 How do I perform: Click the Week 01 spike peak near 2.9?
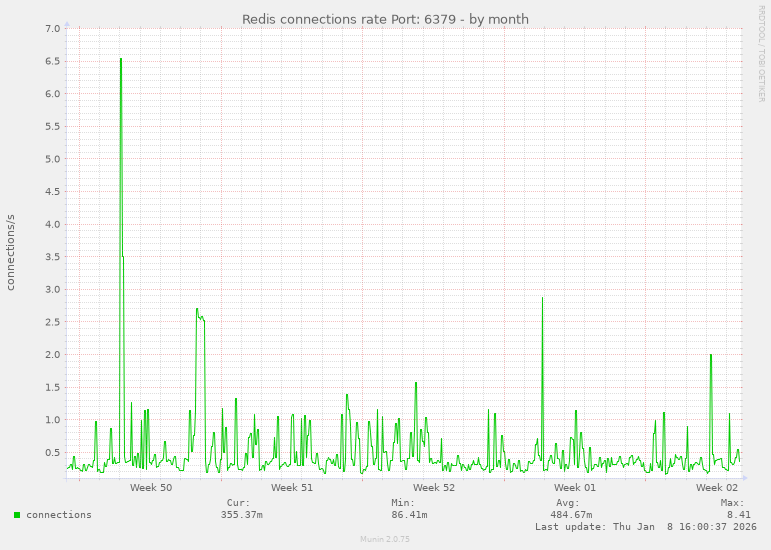click(x=542, y=298)
